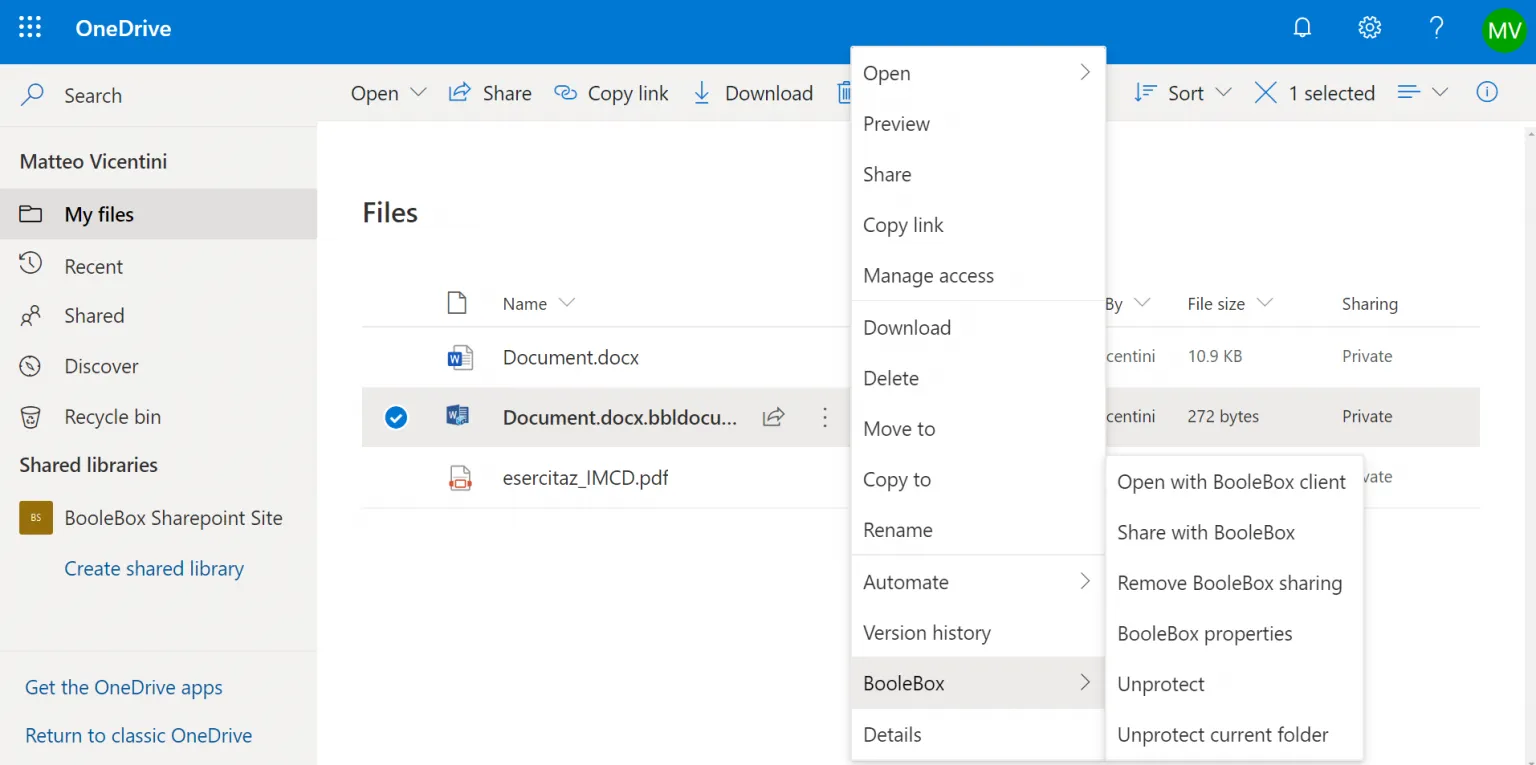Screen dimensions: 1536x765
Task: Open the notifications bell
Action: click(x=1302, y=28)
